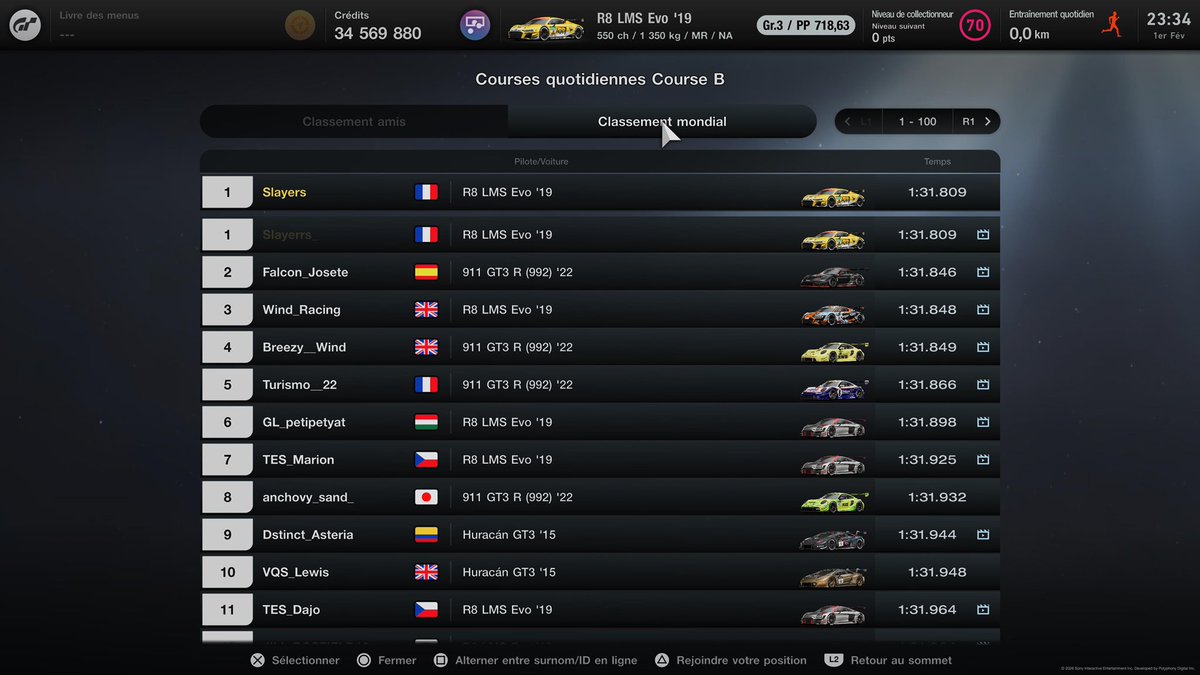The image size is (1200, 675).
Task: Click Alterner entre surnom/ID en ligne
Action: point(535,660)
